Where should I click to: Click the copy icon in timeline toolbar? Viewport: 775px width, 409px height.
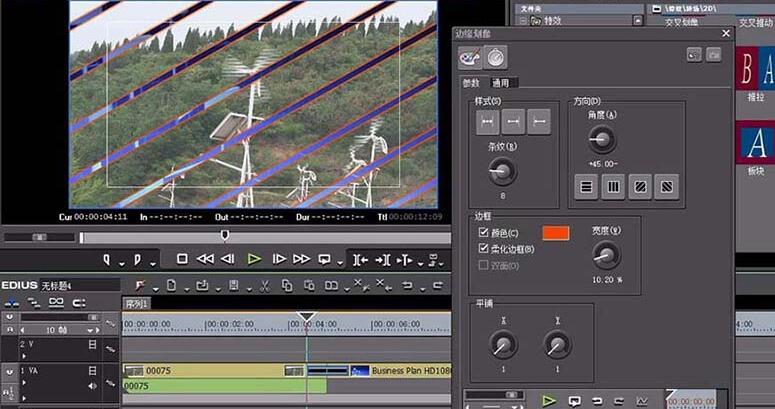pyautogui.click(x=287, y=285)
